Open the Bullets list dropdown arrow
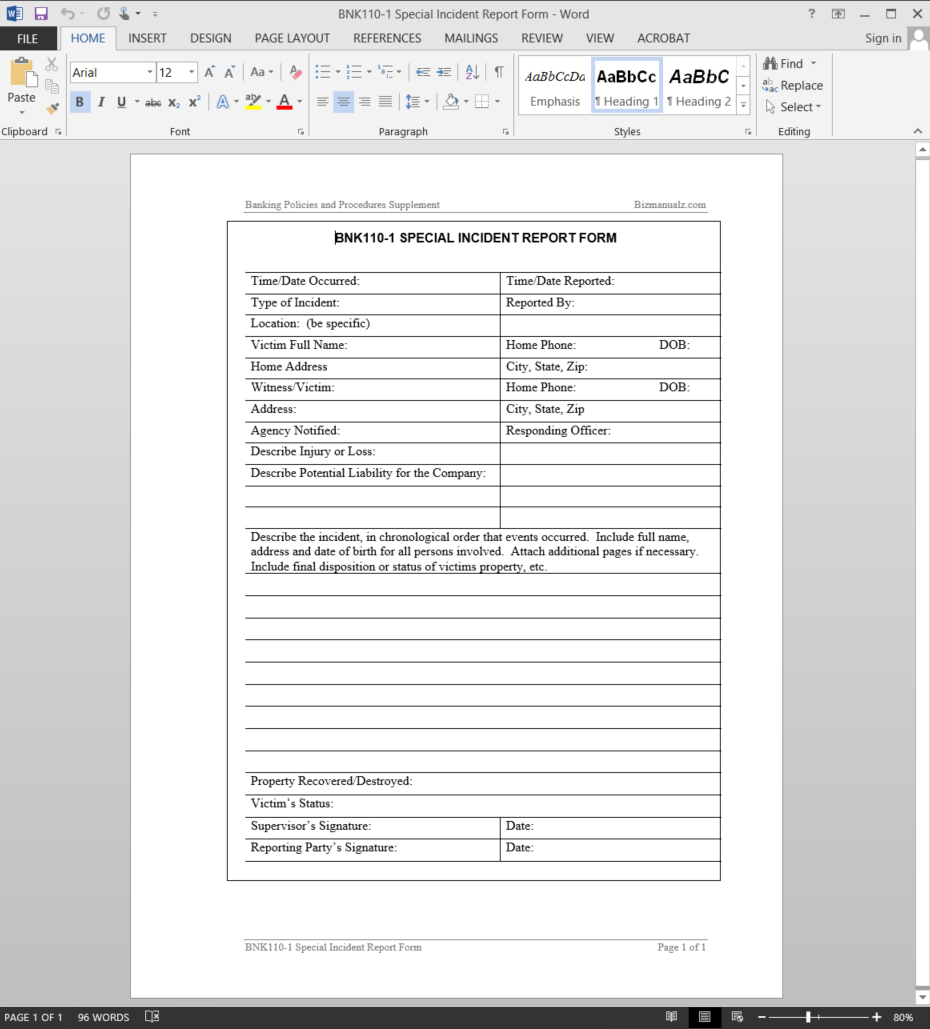 tap(338, 72)
